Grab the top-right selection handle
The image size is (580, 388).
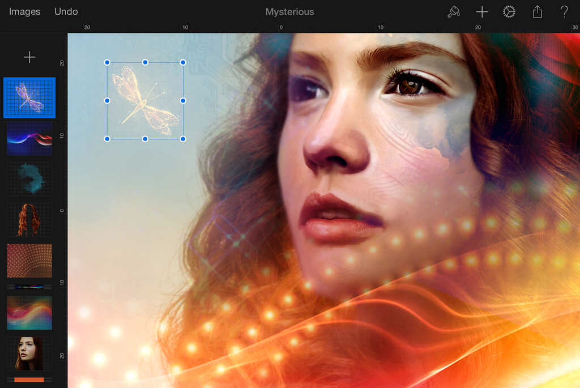(x=183, y=63)
